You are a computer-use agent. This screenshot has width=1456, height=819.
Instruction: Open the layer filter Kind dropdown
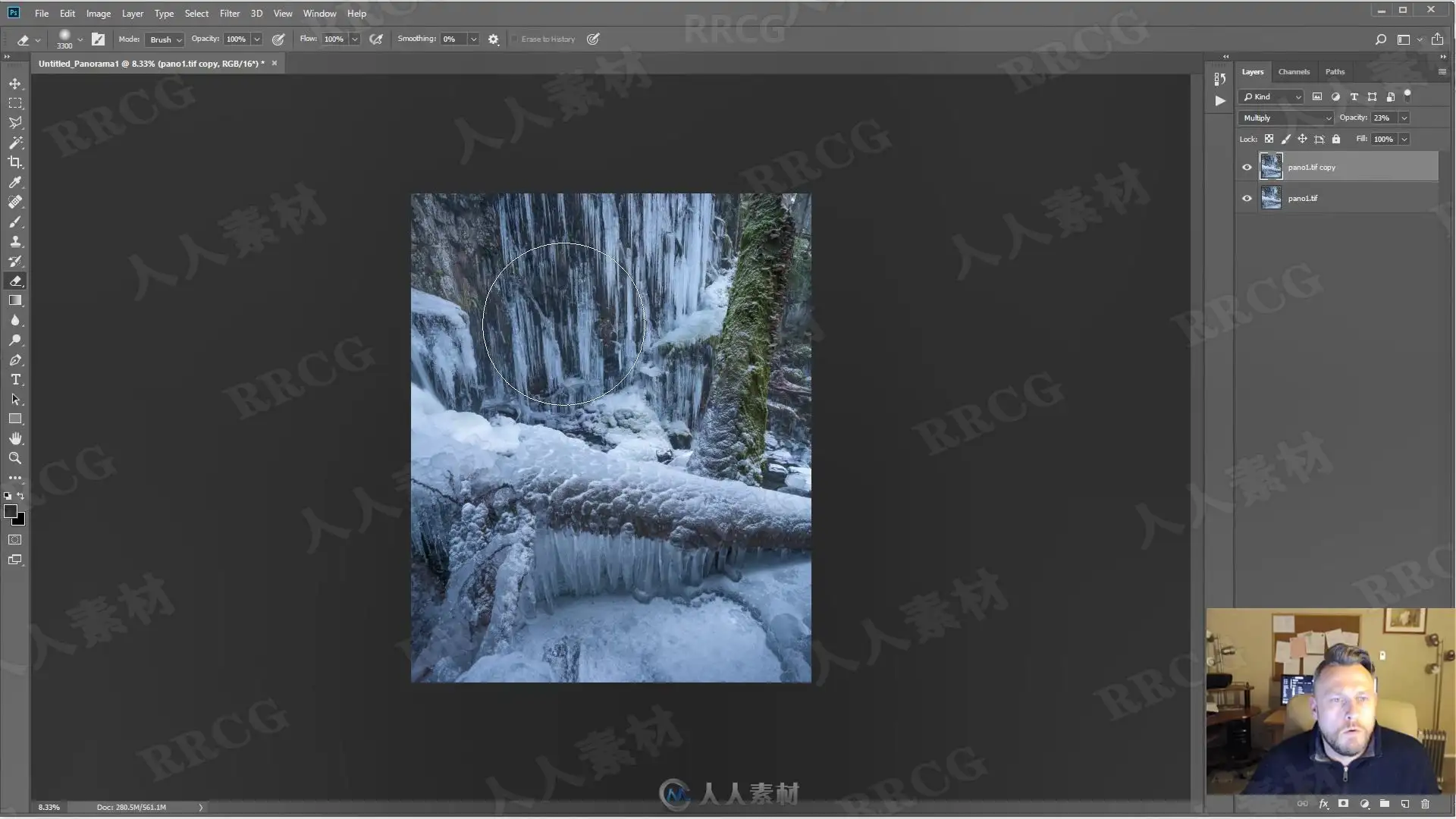coord(1272,97)
